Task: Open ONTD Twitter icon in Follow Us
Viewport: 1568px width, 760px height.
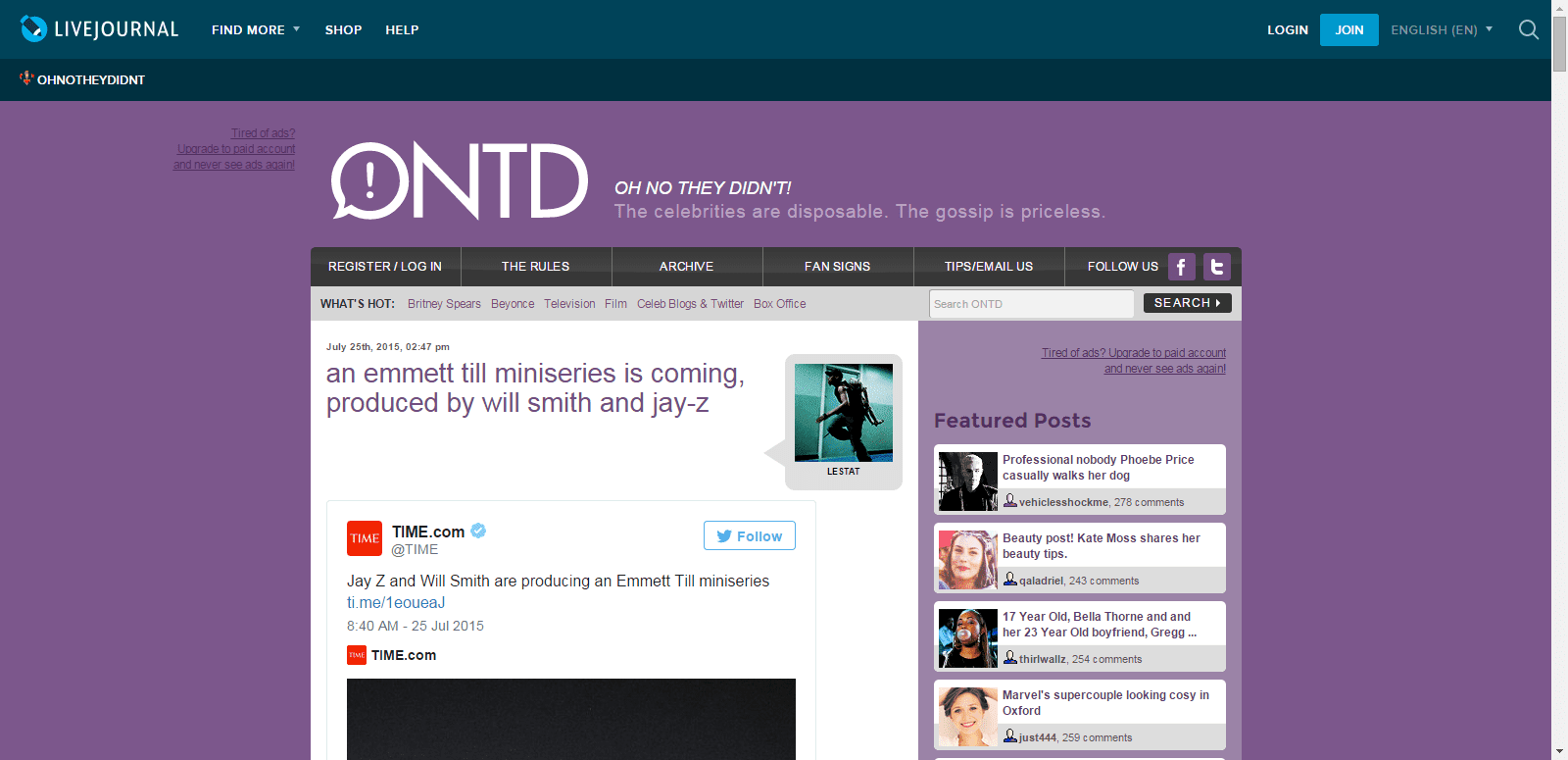Action: 1216,267
